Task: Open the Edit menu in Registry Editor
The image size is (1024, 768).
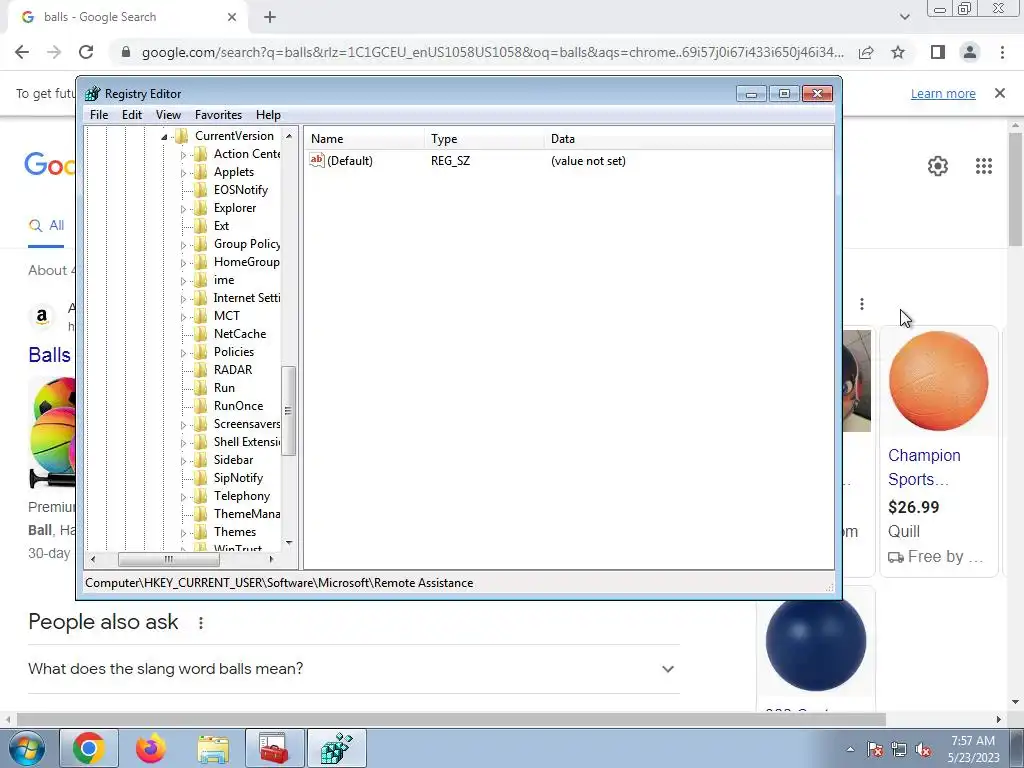Action: click(132, 115)
